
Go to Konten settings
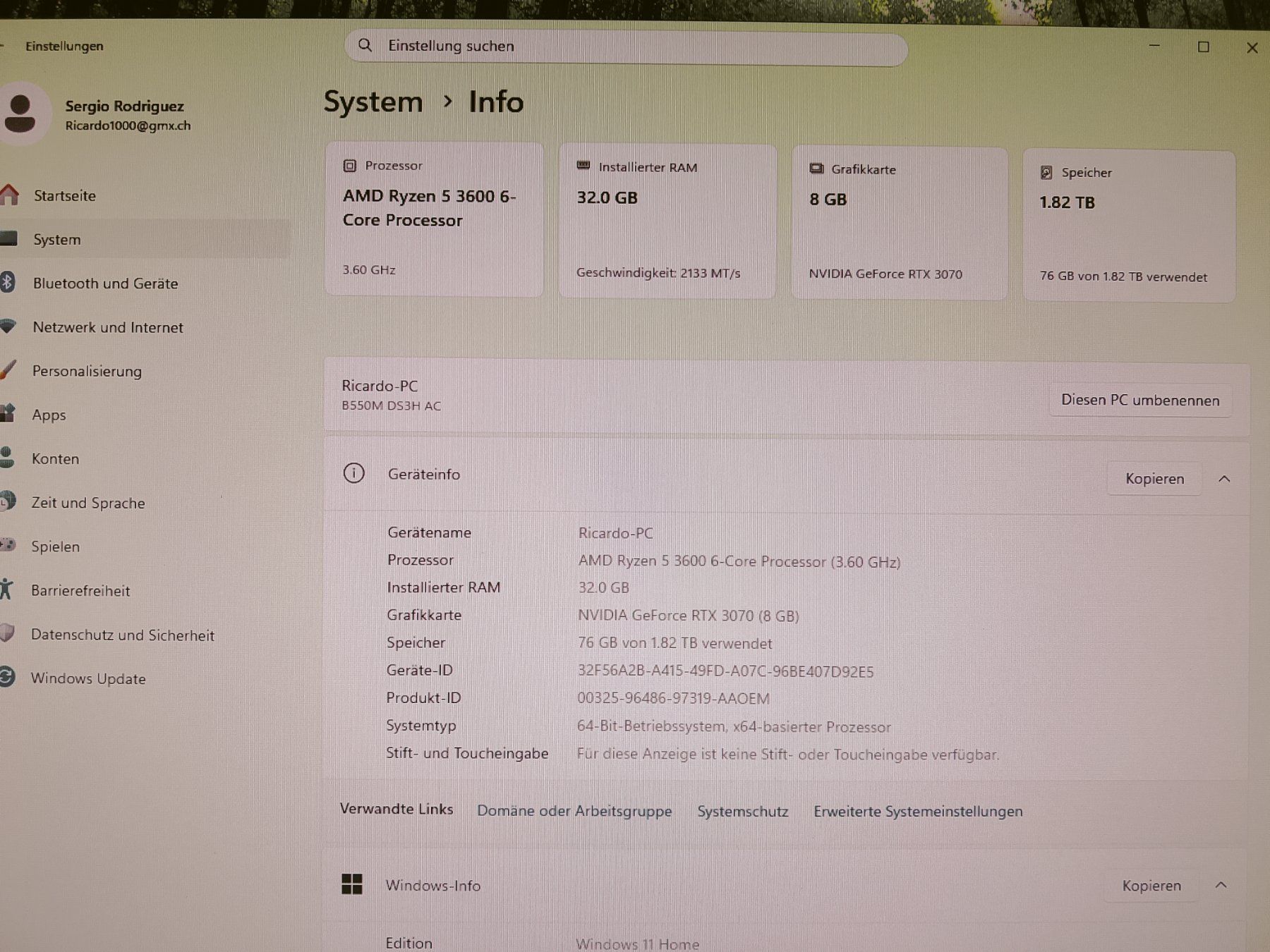click(x=143, y=458)
